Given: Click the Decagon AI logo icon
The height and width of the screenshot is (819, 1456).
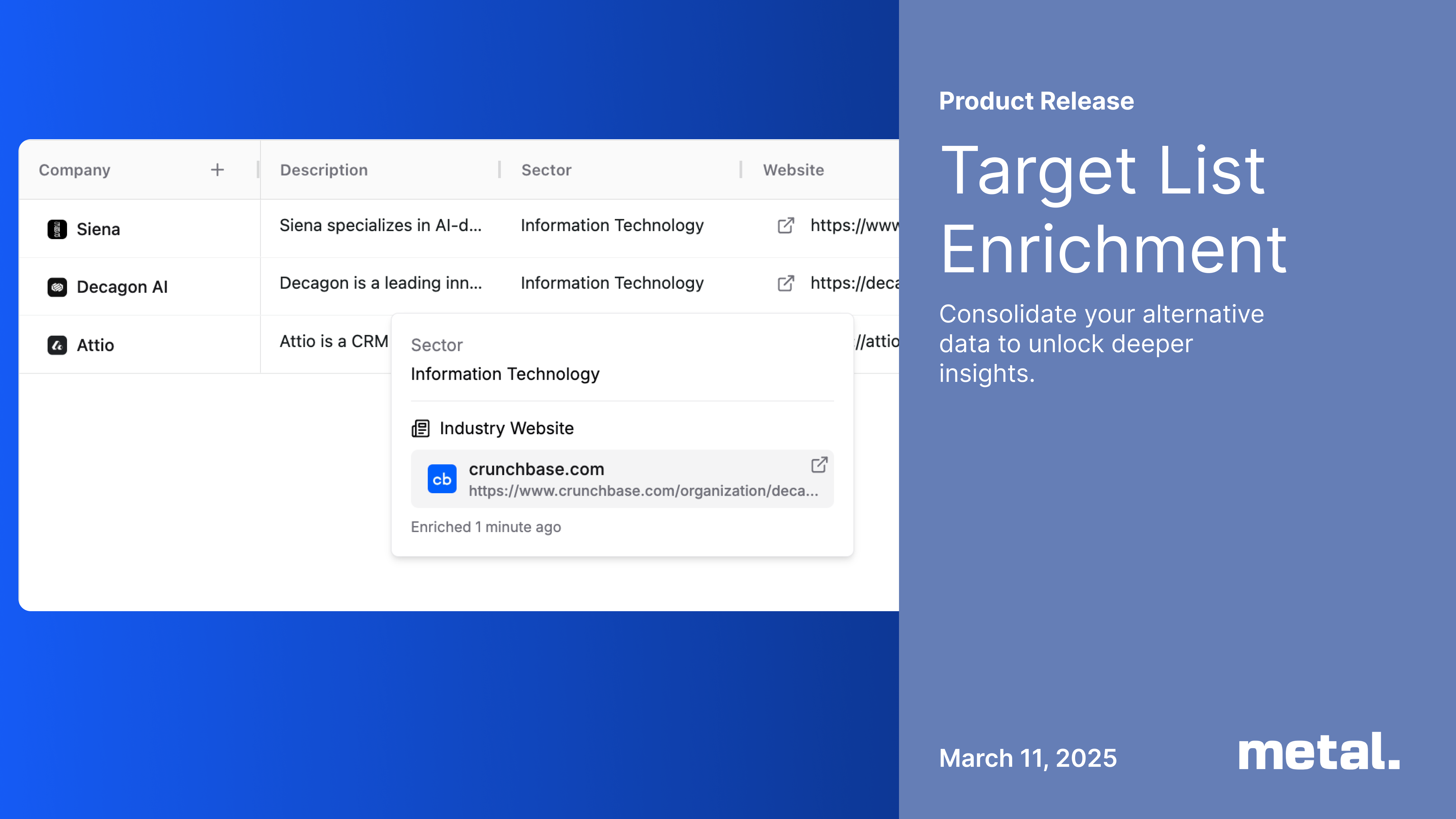Looking at the screenshot, I should point(57,287).
